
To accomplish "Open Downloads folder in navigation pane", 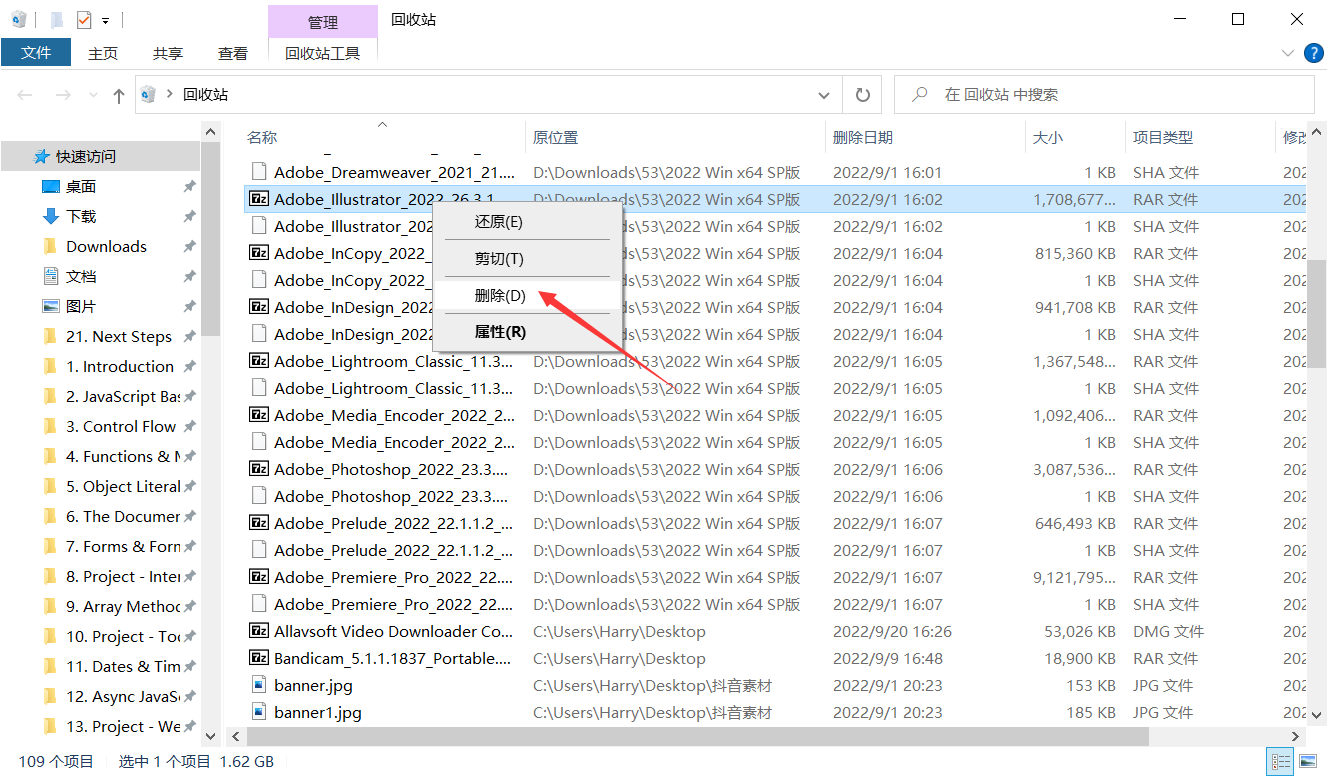I will pos(106,246).
